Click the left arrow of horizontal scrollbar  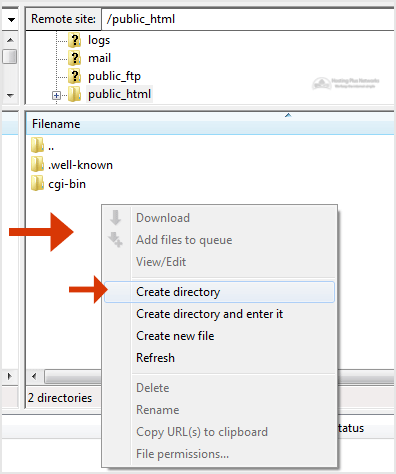[x=34, y=377]
